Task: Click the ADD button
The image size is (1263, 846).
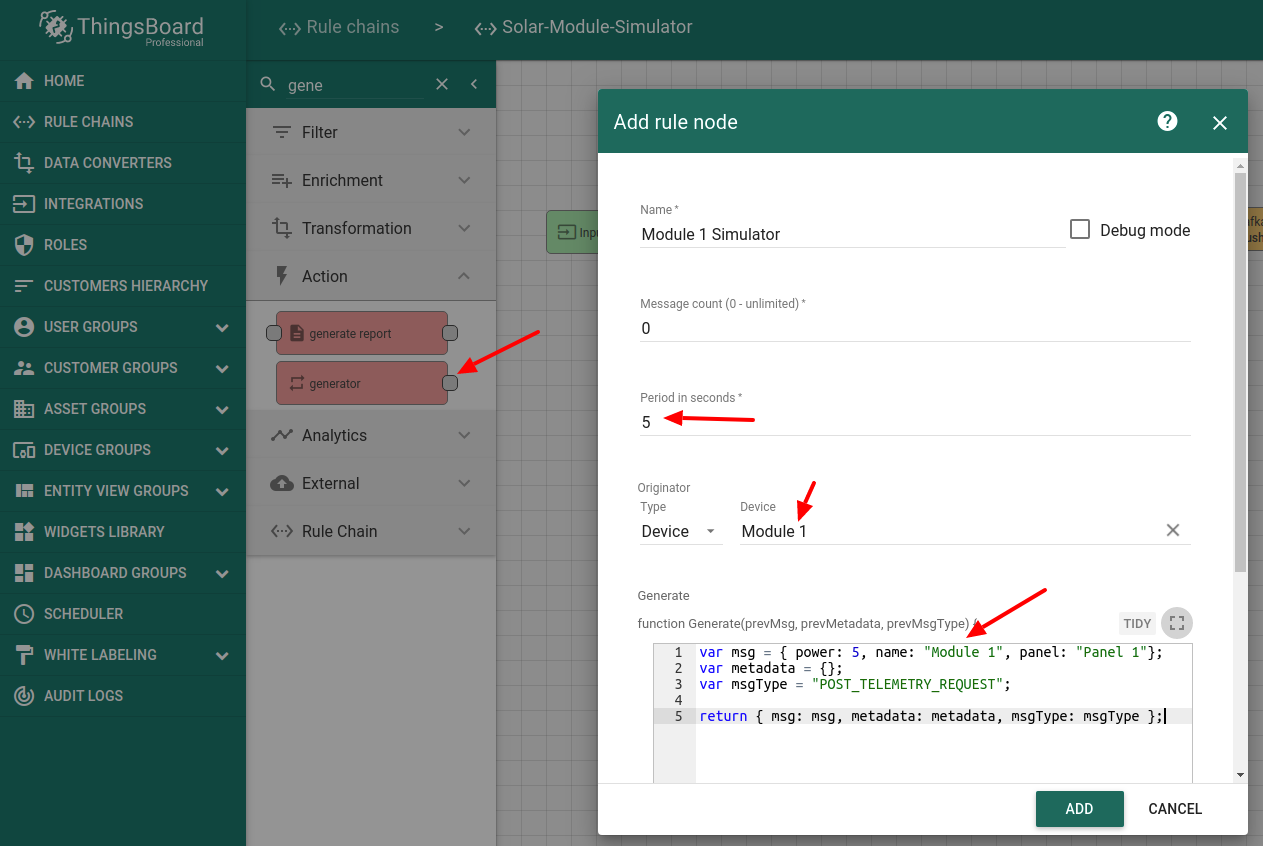Action: coord(1079,809)
